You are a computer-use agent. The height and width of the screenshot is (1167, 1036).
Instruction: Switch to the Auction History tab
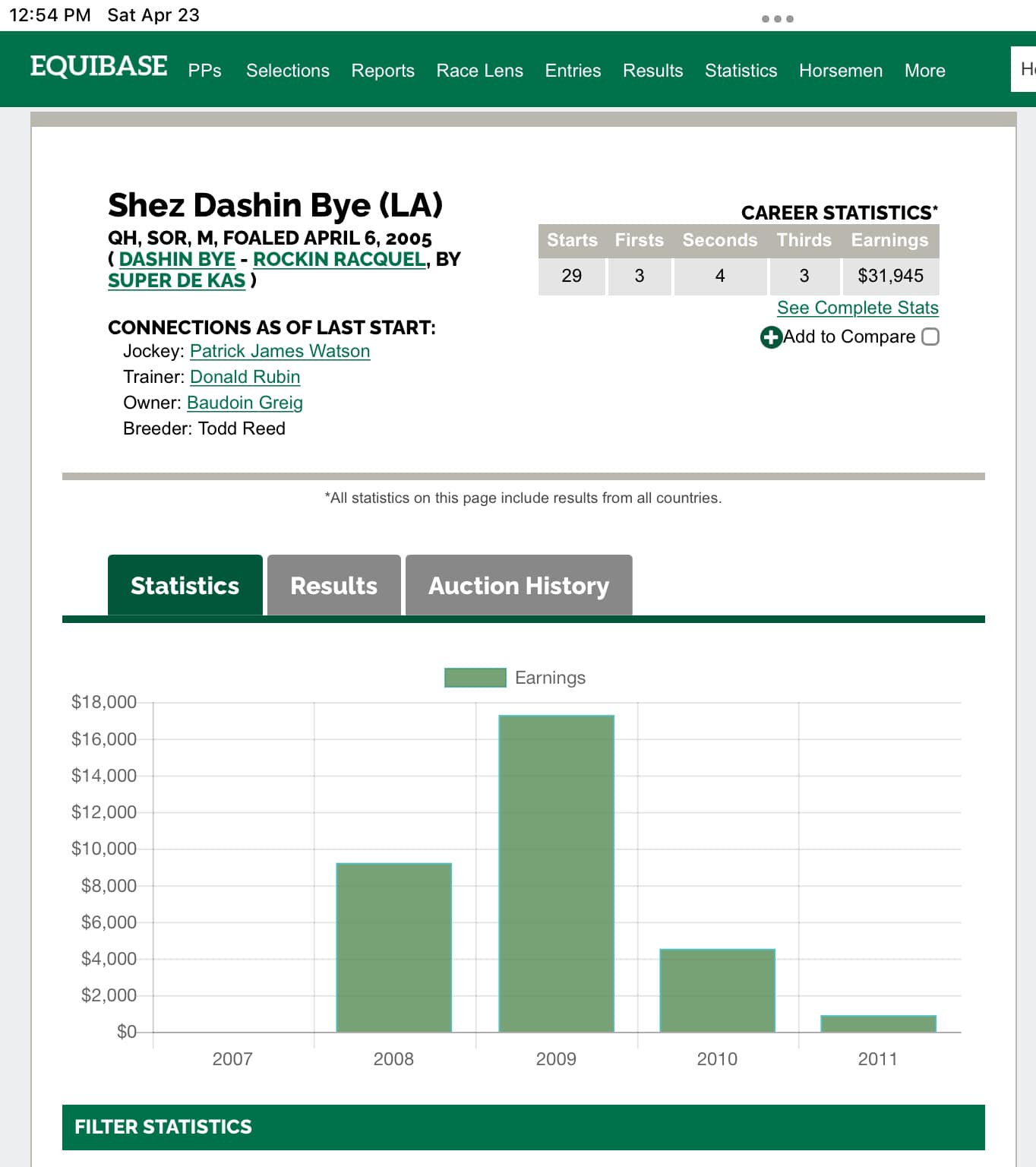click(x=519, y=585)
